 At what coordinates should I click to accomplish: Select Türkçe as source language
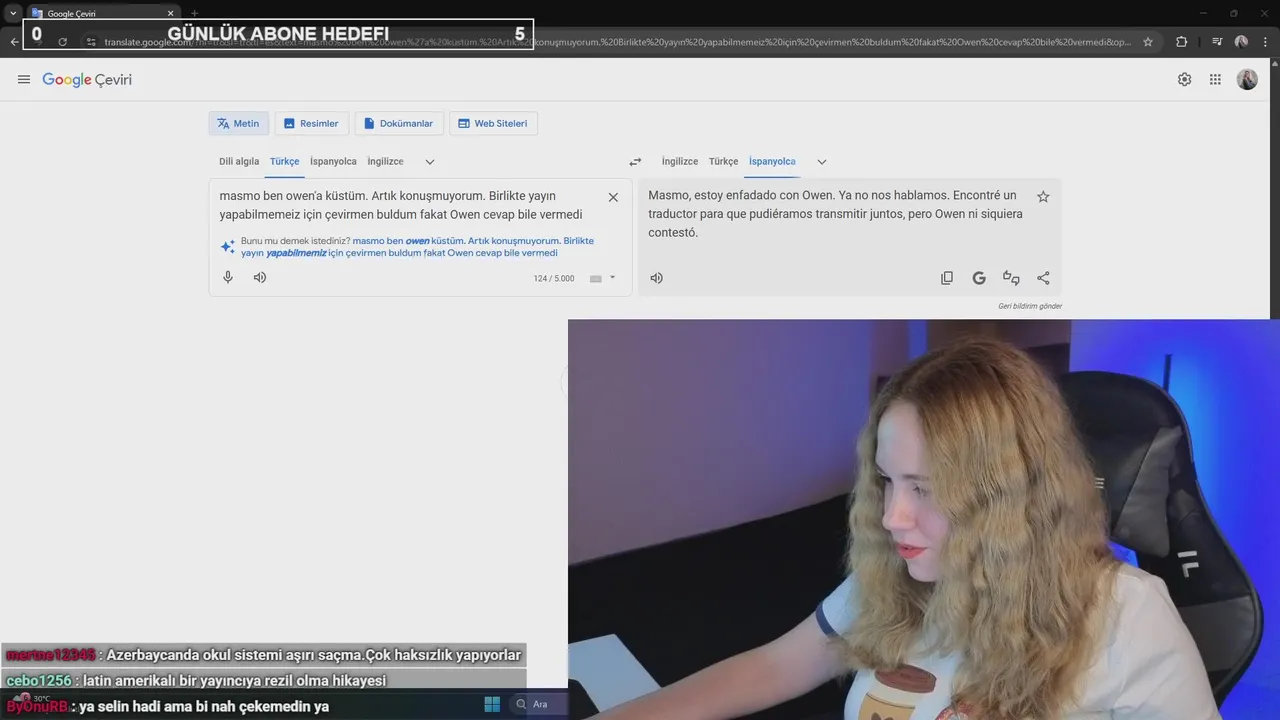click(x=284, y=161)
